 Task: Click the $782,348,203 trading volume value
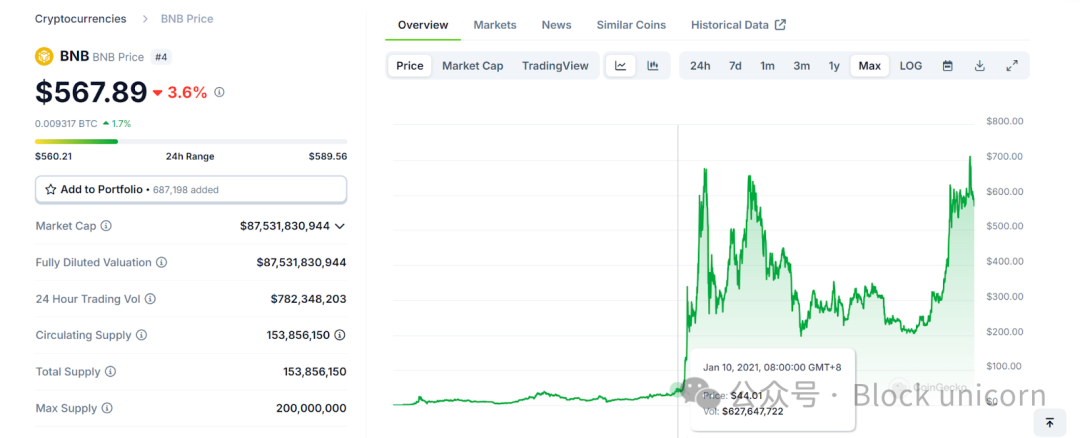[309, 299]
